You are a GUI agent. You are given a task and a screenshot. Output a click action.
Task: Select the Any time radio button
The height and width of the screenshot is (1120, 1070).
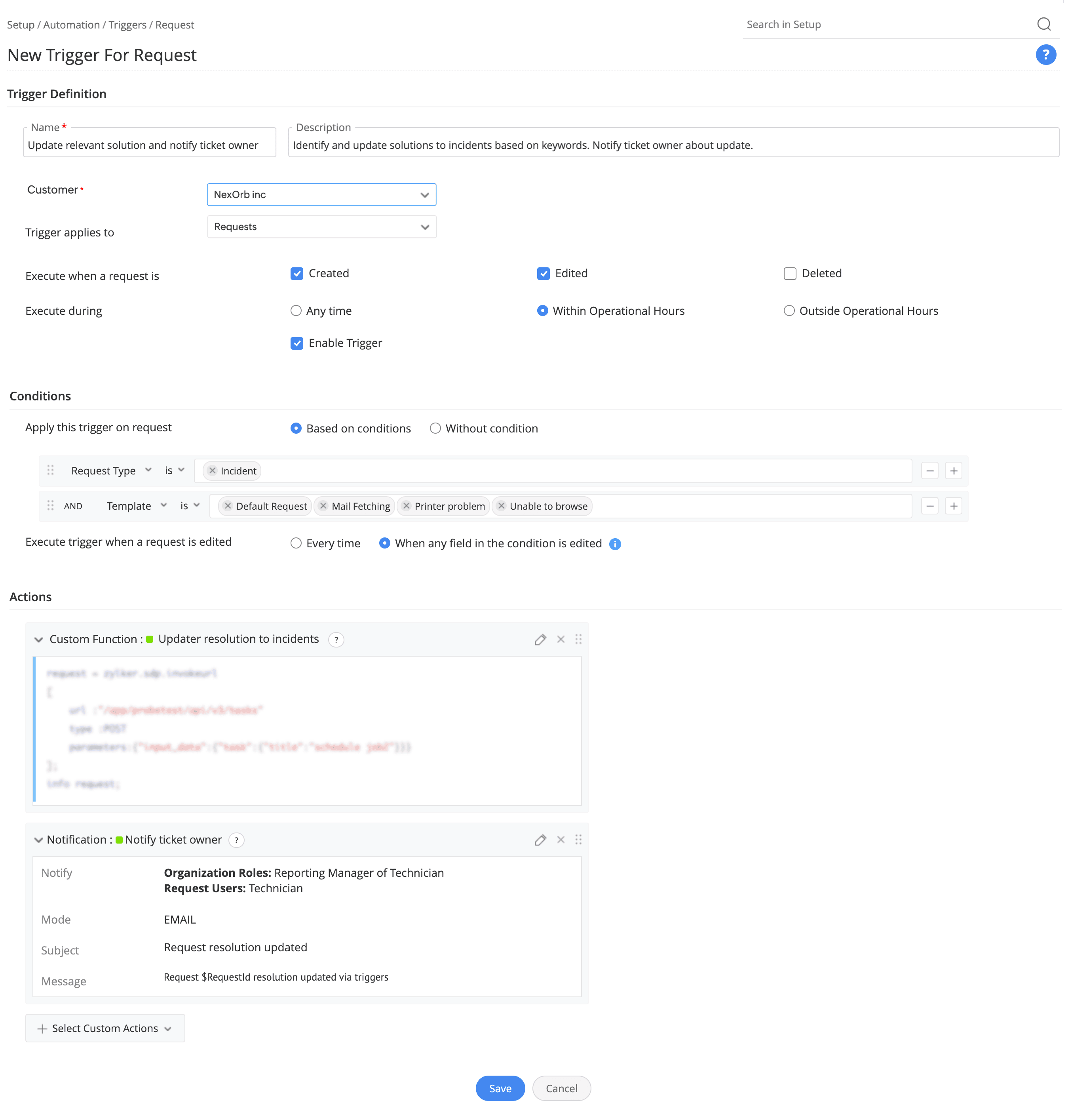click(295, 311)
